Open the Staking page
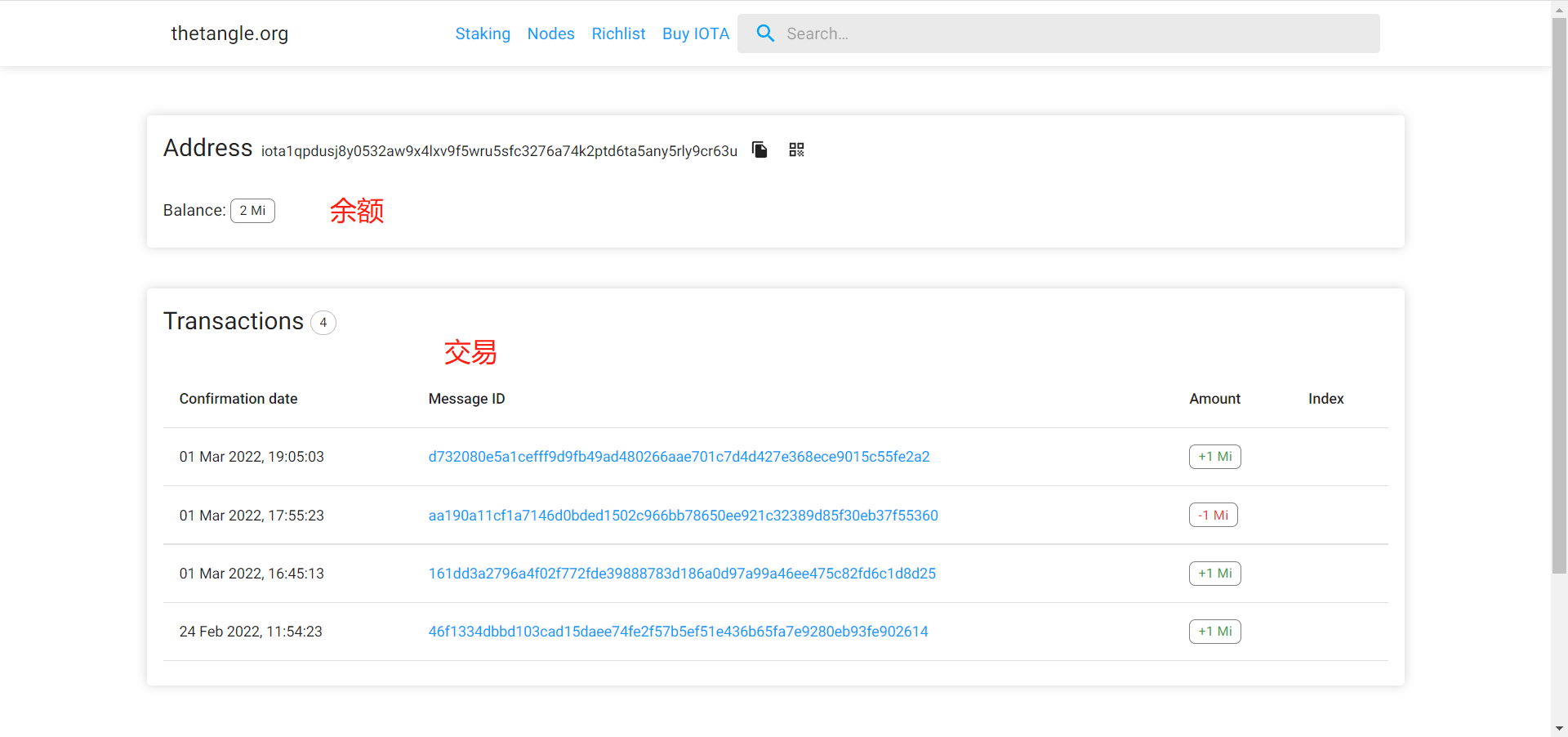This screenshot has width=1568, height=737. click(483, 33)
